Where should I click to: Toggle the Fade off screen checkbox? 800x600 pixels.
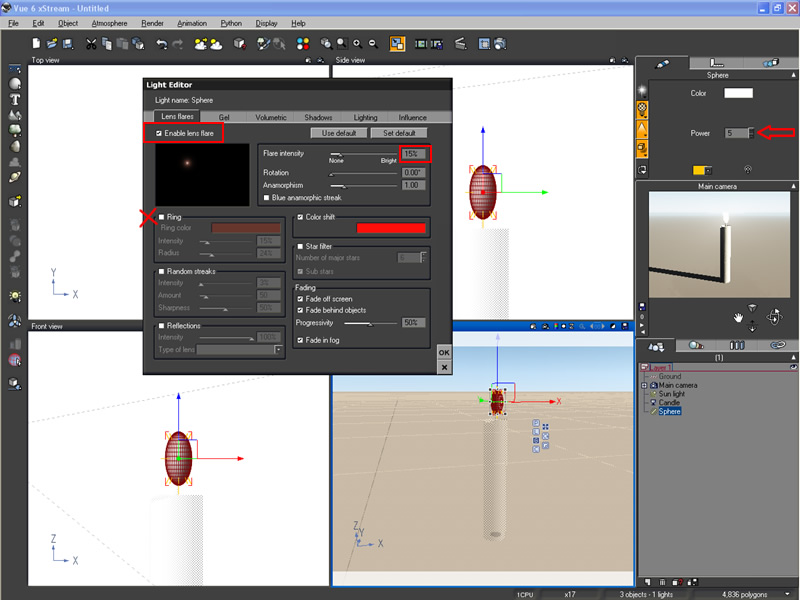300,299
